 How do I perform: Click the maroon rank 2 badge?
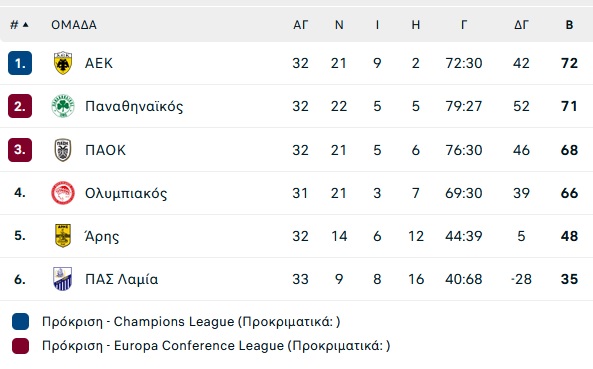point(20,106)
